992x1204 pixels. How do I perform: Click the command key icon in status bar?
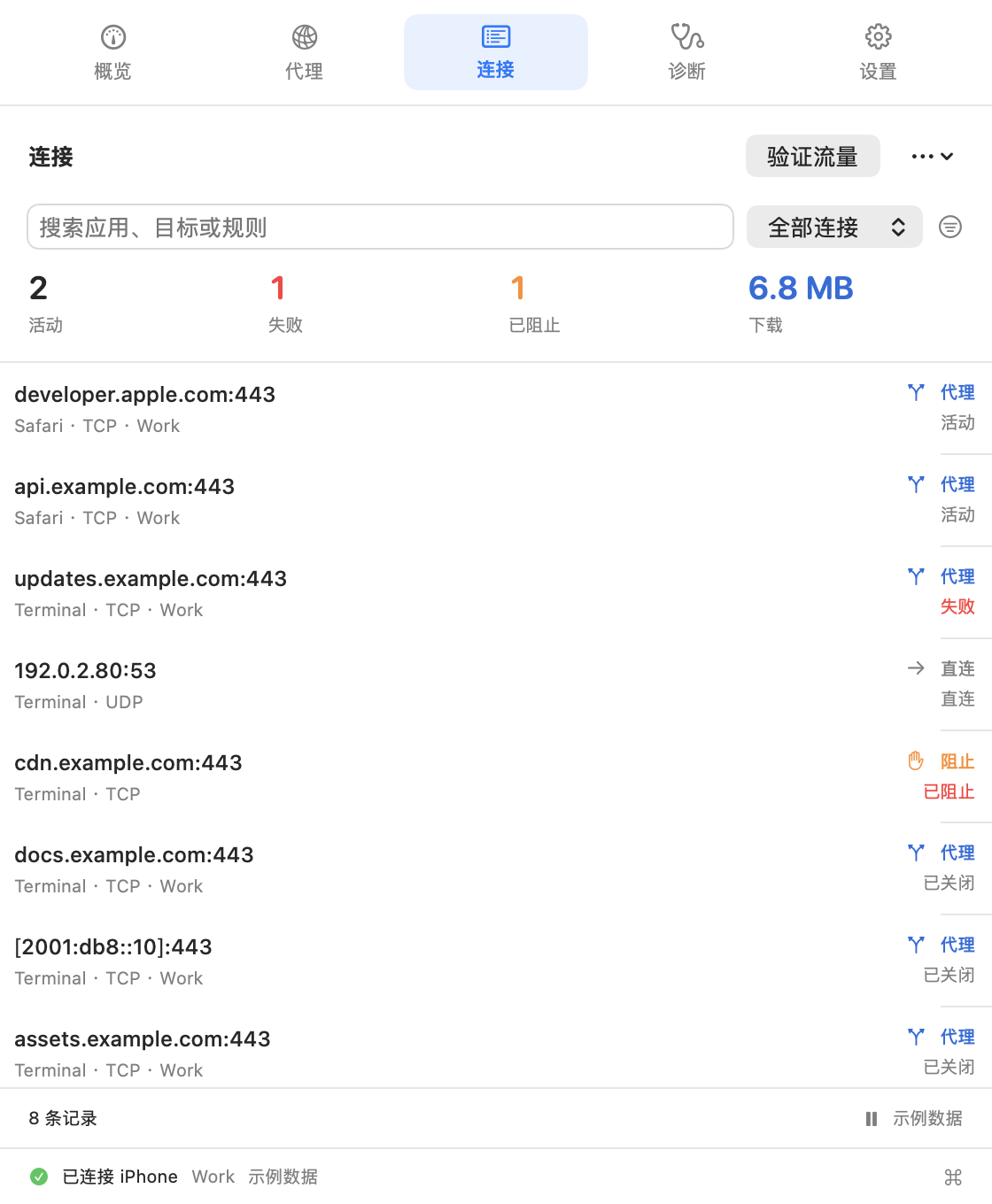pos(953,1177)
